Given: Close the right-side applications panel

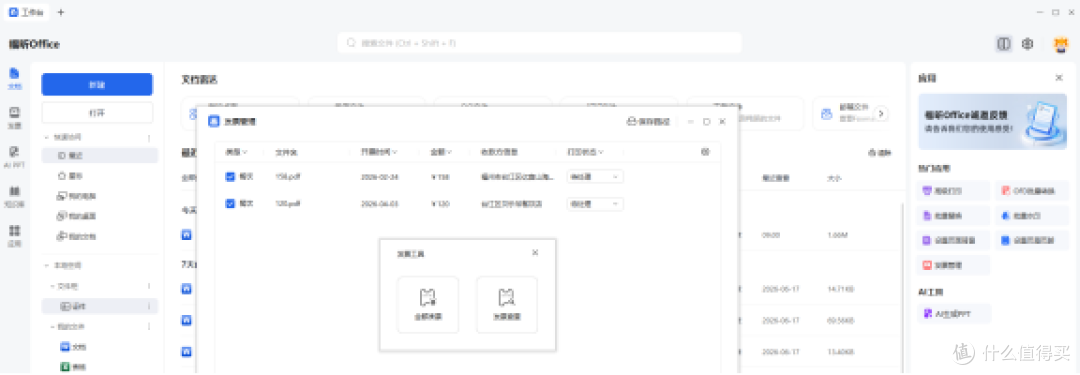Looking at the screenshot, I should (1059, 78).
